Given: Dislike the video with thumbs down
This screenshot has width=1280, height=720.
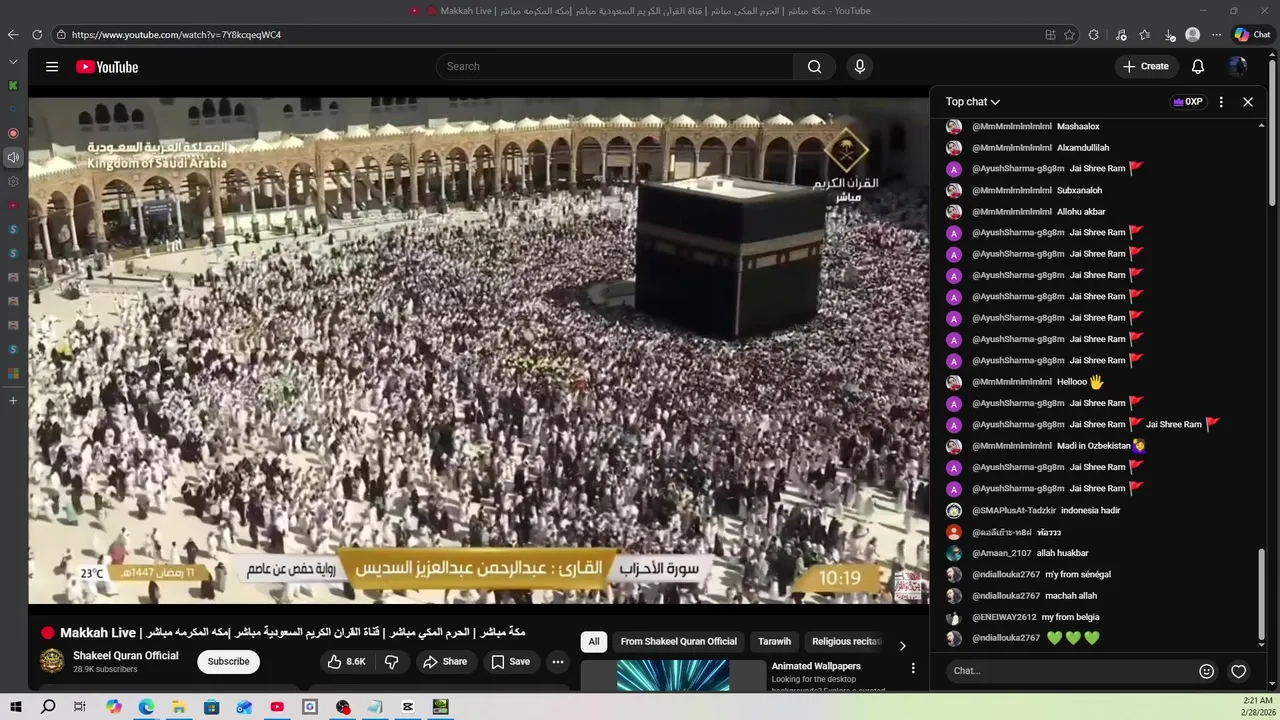Looking at the screenshot, I should pos(392,662).
